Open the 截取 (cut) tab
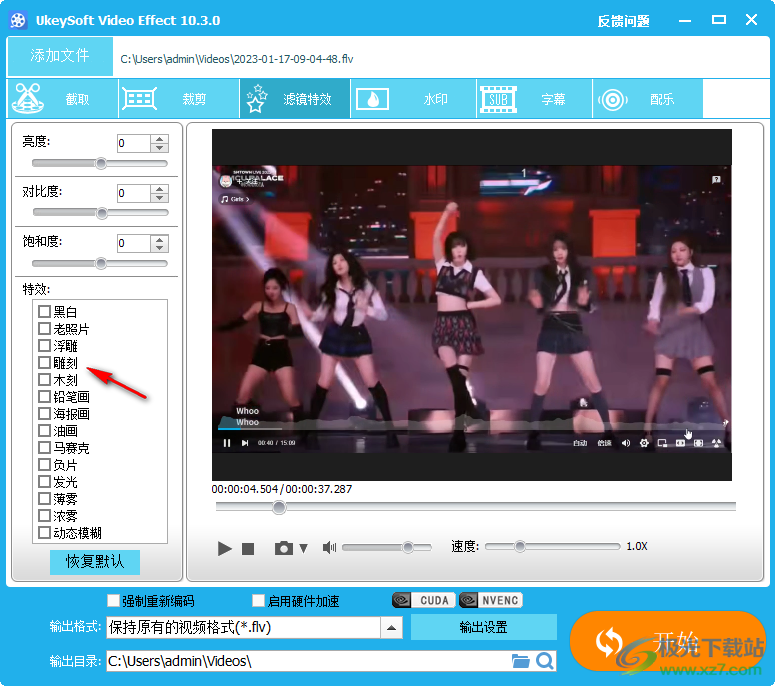Viewport: 775px width, 686px height. tap(63, 99)
